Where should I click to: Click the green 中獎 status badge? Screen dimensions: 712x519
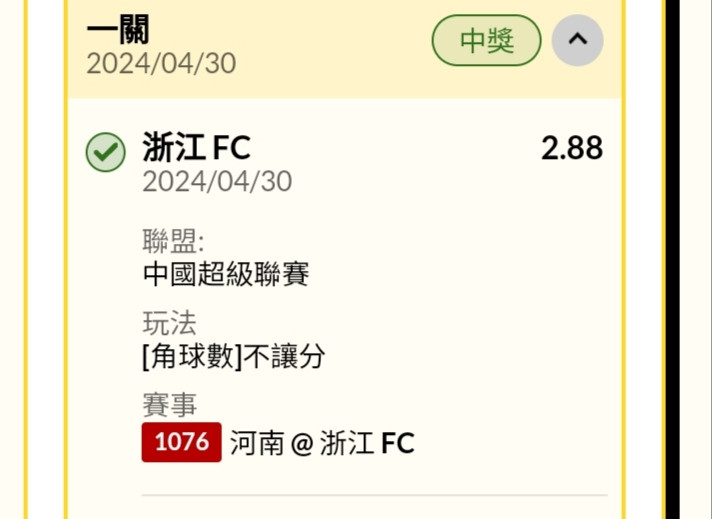click(x=486, y=41)
